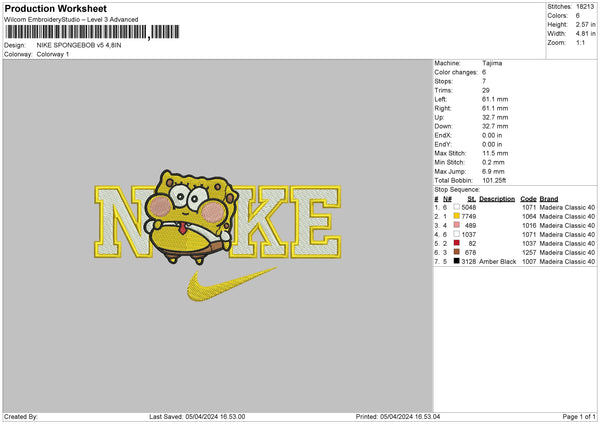Click the Max Stitch value 11.5 mm
600x424 pixels.
pos(495,153)
